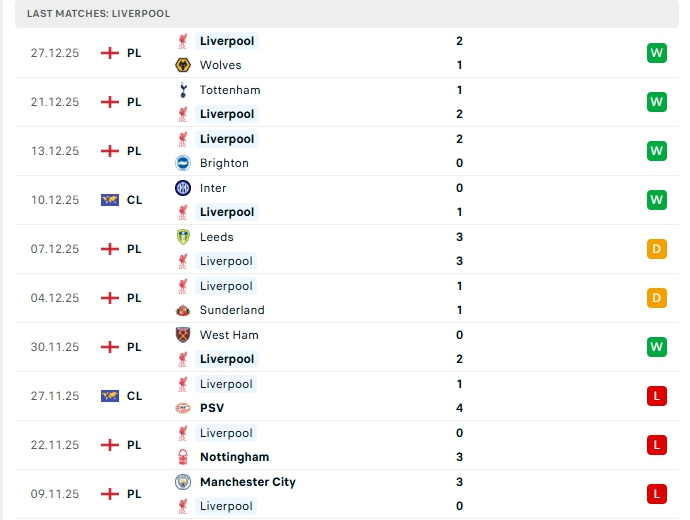Screen dimensions: 690x520
Task: Open the Tottenham team link
Action: click(229, 90)
